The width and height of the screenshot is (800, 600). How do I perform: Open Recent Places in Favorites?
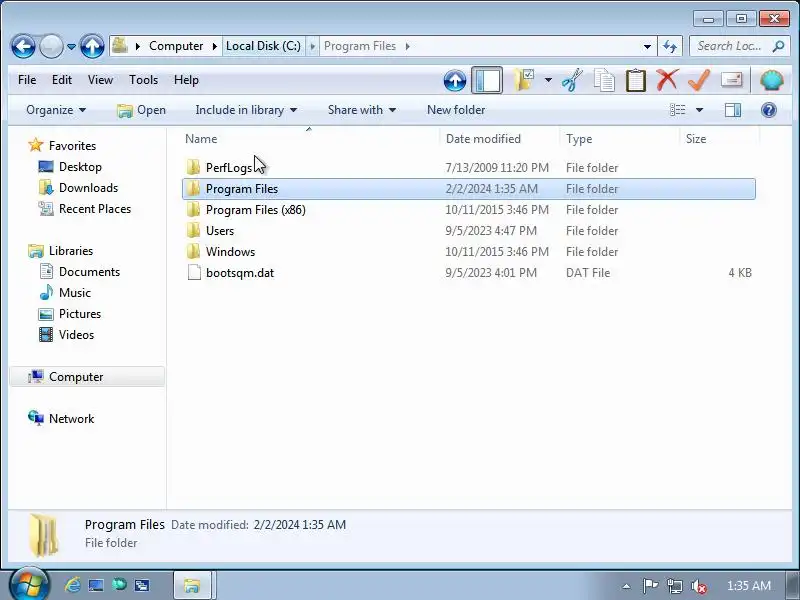coord(95,209)
